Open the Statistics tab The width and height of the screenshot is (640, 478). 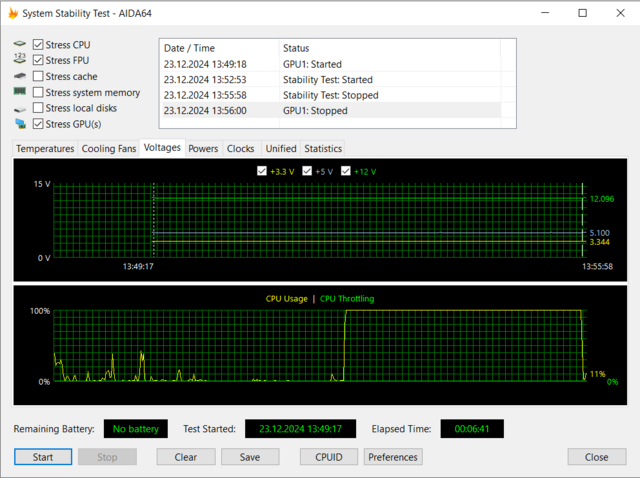(x=323, y=148)
